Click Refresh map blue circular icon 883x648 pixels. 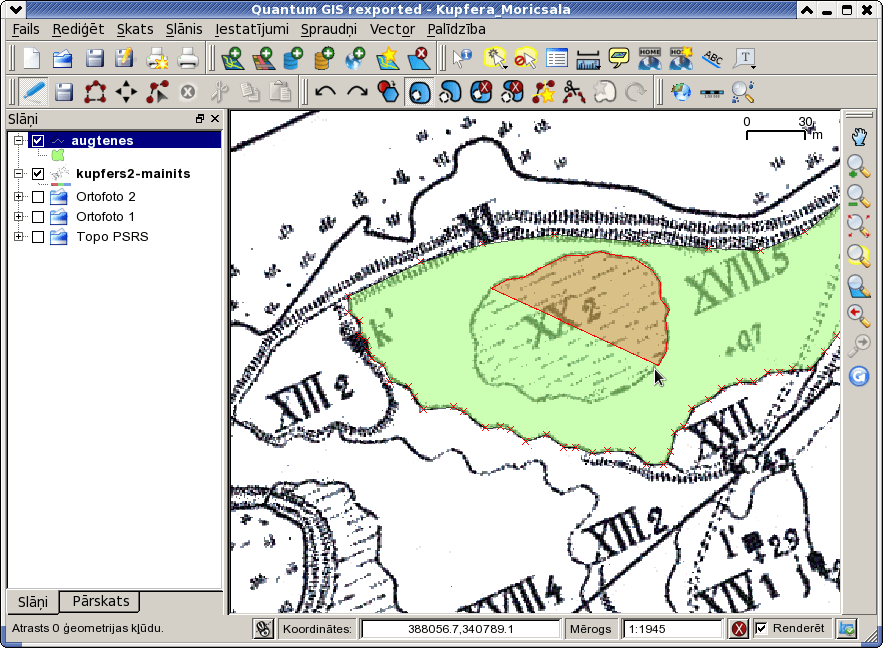pos(859,376)
